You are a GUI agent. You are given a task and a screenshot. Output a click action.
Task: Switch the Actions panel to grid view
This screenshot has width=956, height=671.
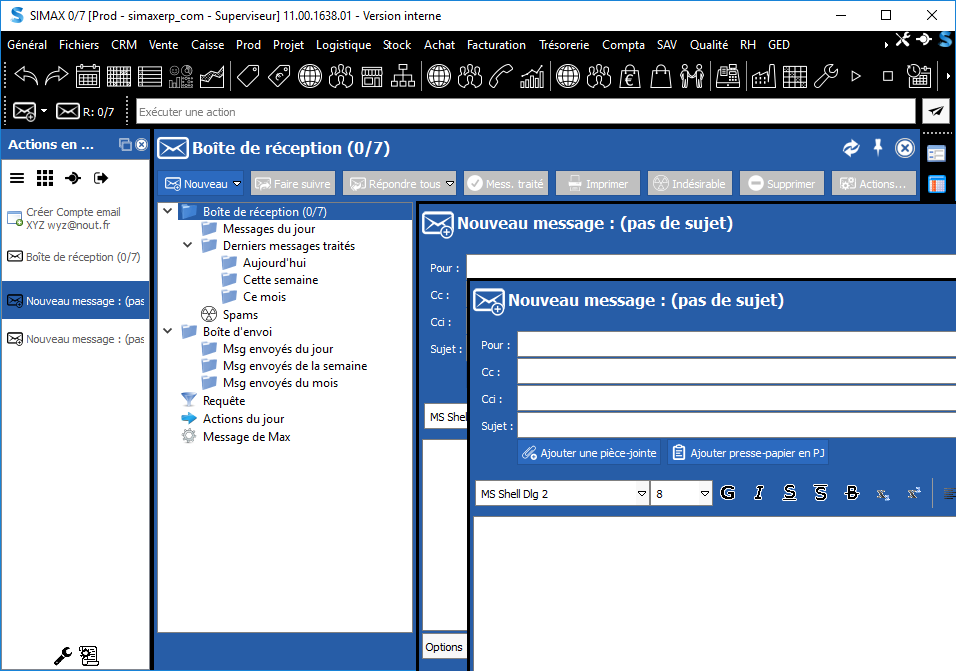pyautogui.click(x=45, y=178)
